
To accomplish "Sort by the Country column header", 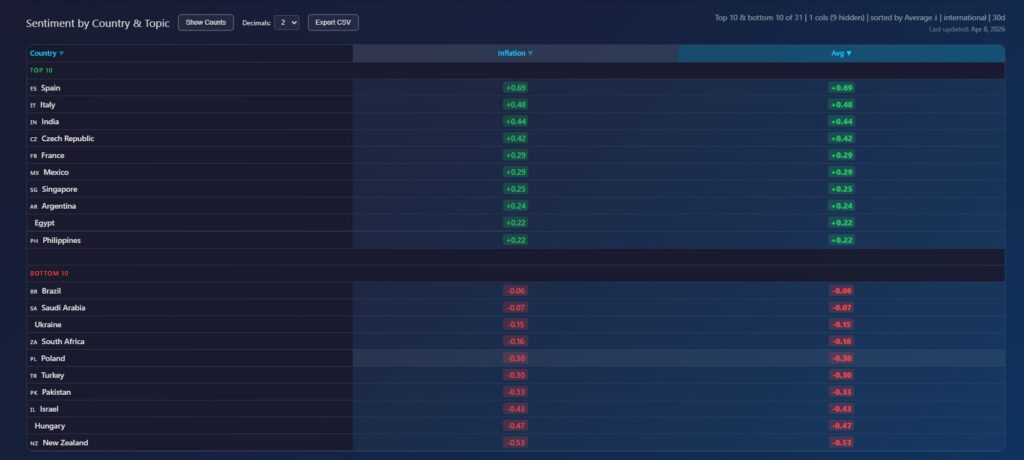I will click(47, 54).
